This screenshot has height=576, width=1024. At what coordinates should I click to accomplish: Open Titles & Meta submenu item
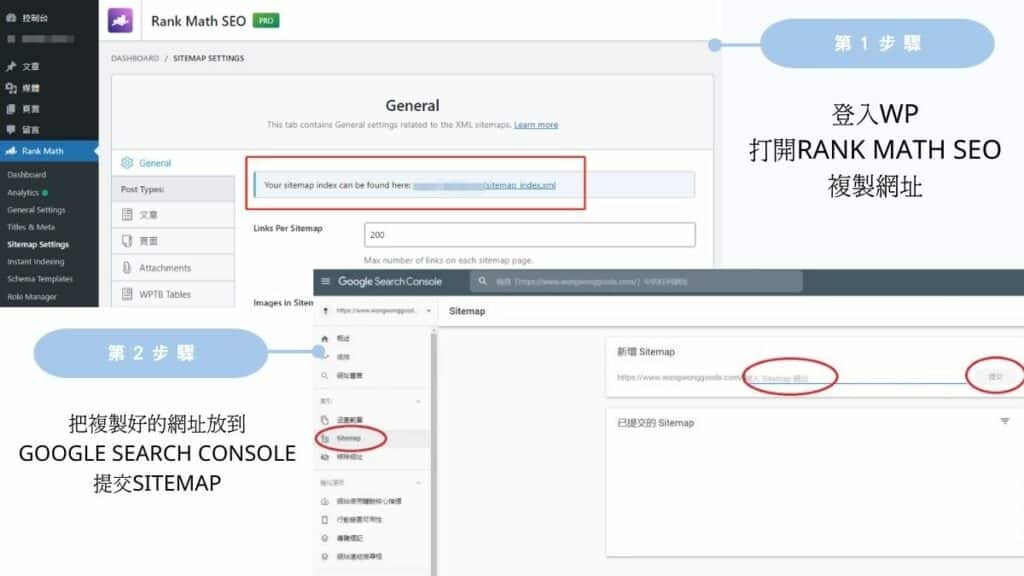(31, 227)
